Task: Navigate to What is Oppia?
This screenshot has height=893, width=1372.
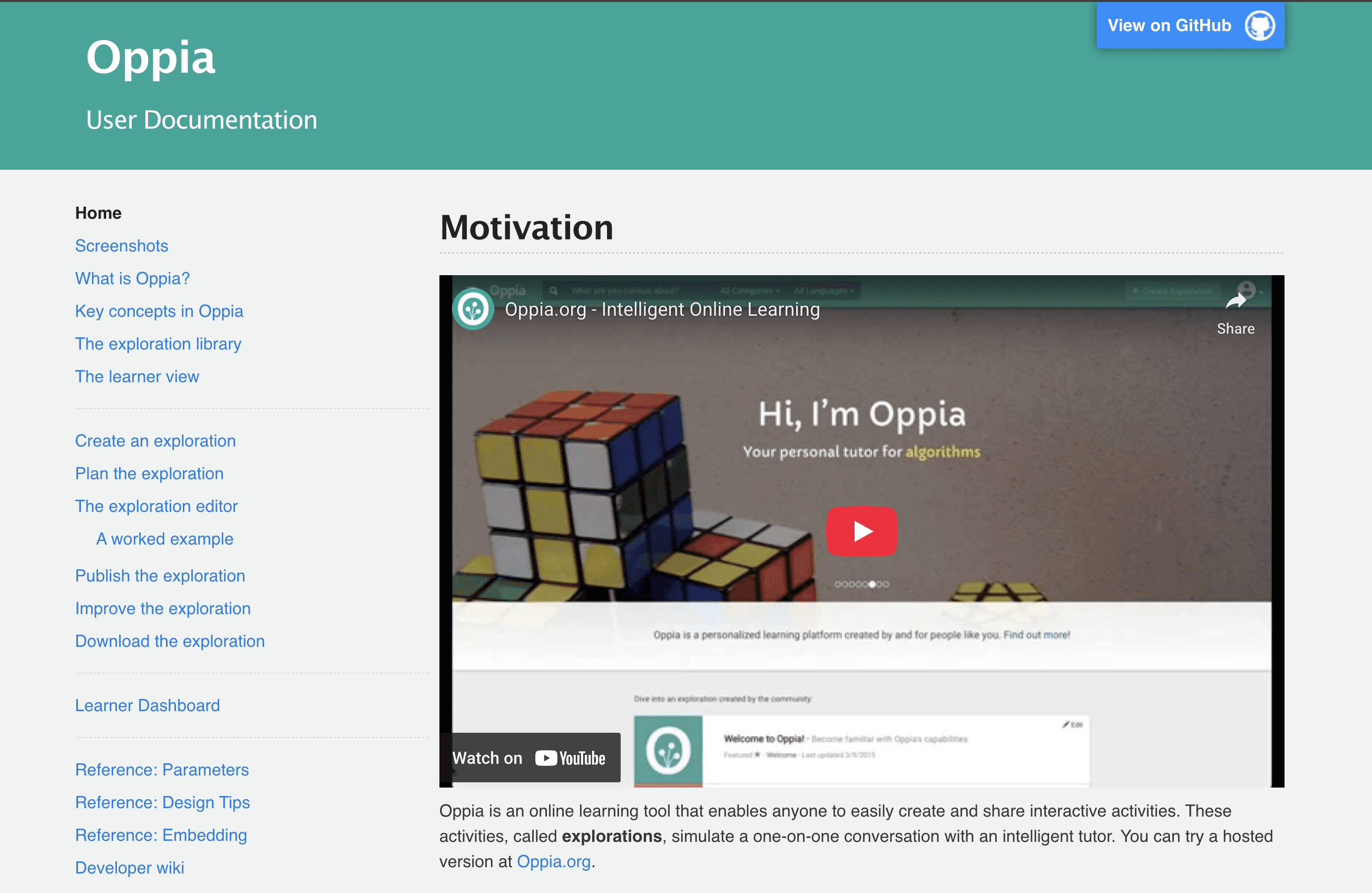Action: pos(132,279)
